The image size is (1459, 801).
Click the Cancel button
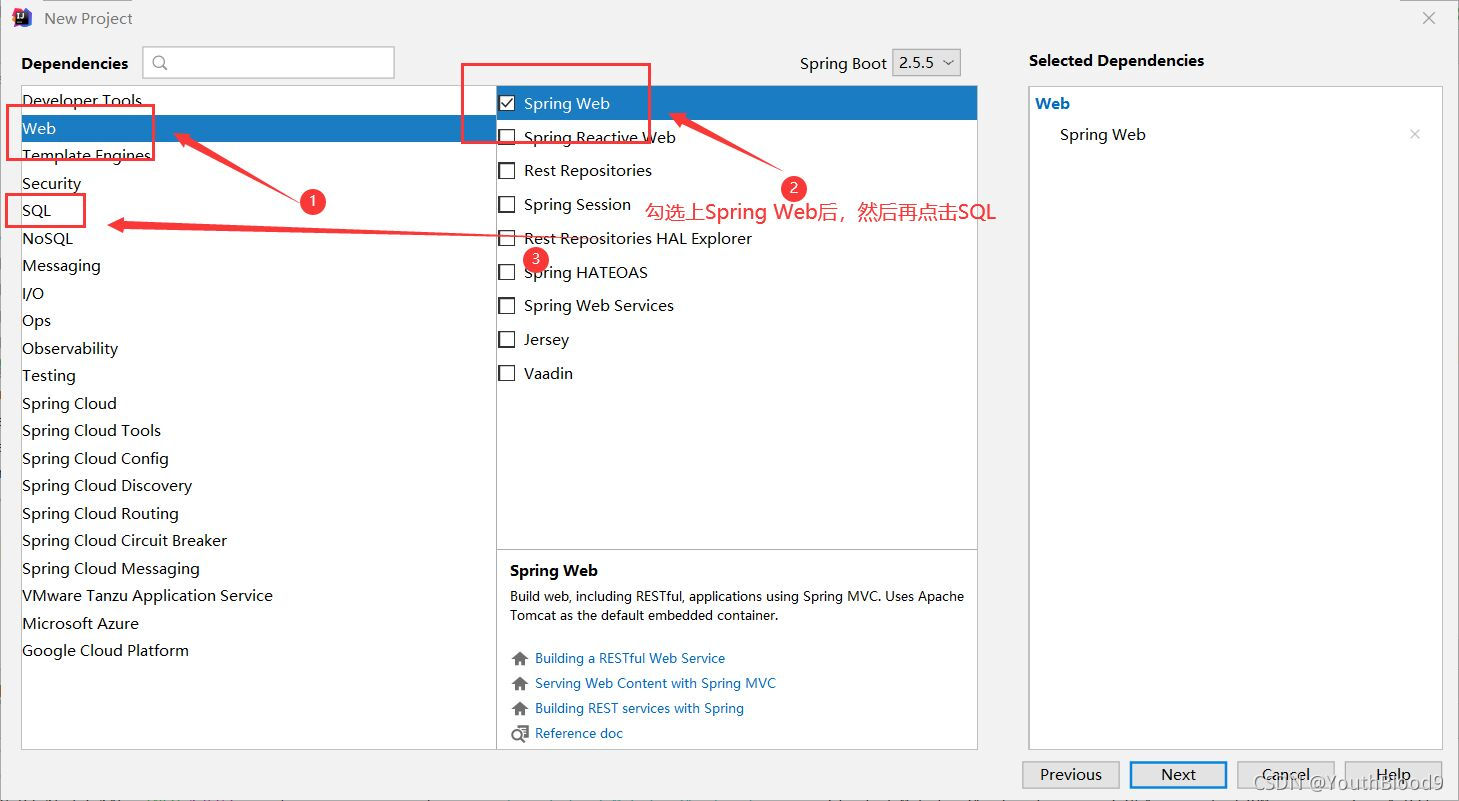(1286, 774)
